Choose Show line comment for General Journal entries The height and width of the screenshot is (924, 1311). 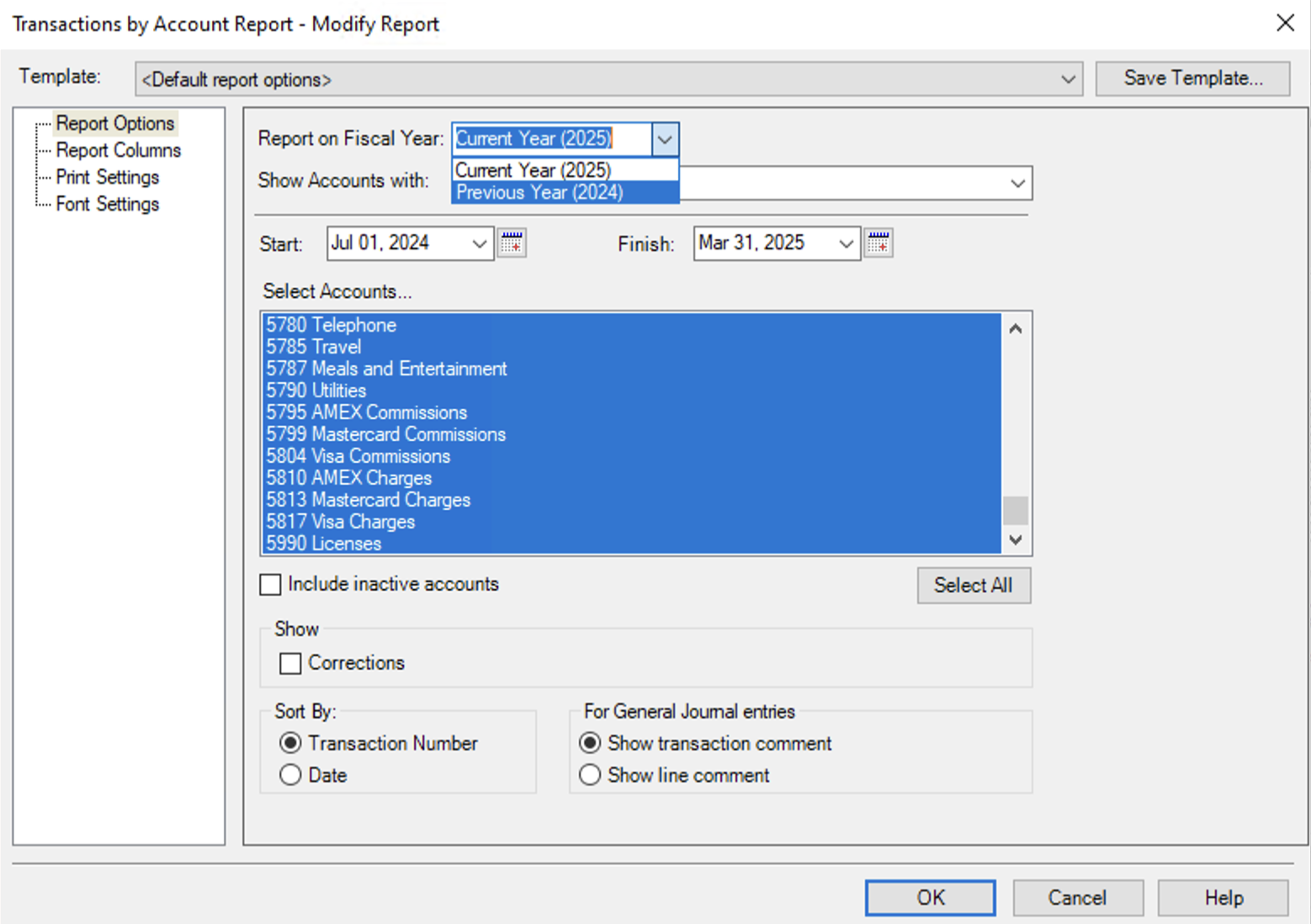[590, 775]
